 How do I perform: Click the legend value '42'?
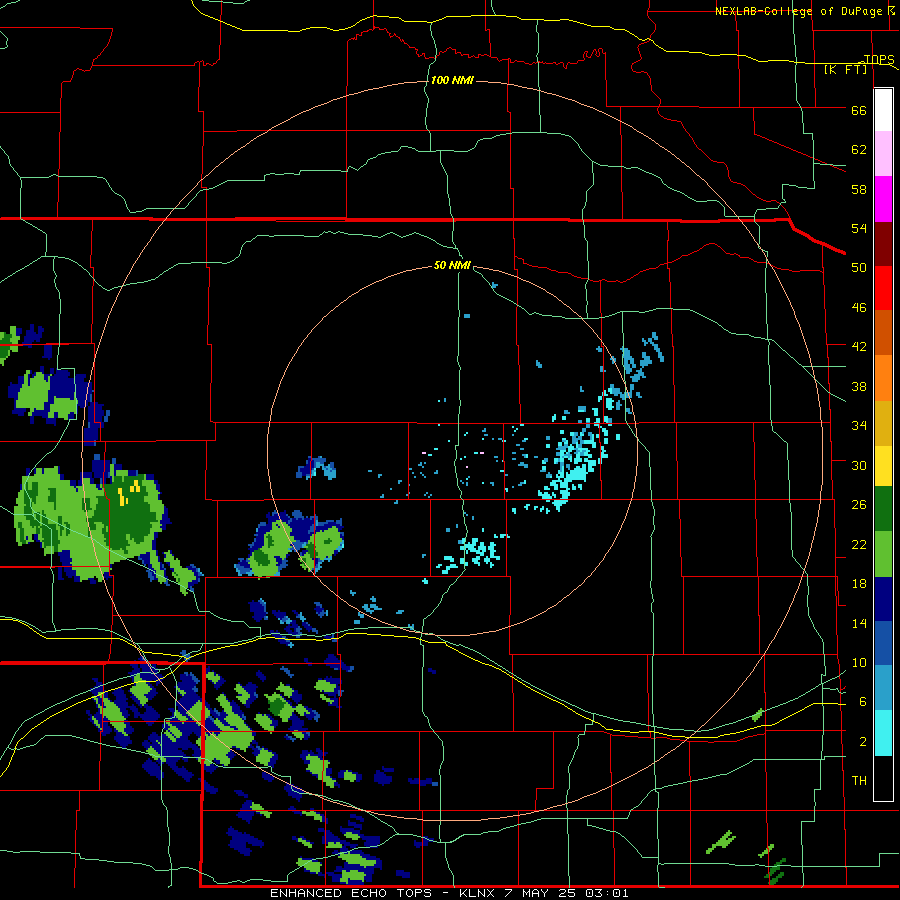[x=859, y=347]
